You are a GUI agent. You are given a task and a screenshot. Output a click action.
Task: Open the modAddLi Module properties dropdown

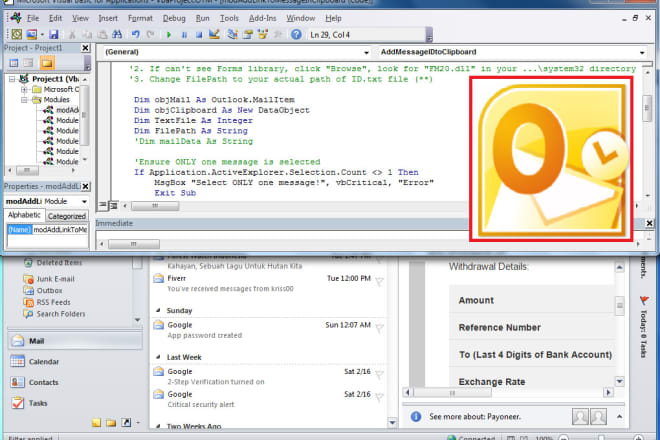pyautogui.click(x=84, y=202)
